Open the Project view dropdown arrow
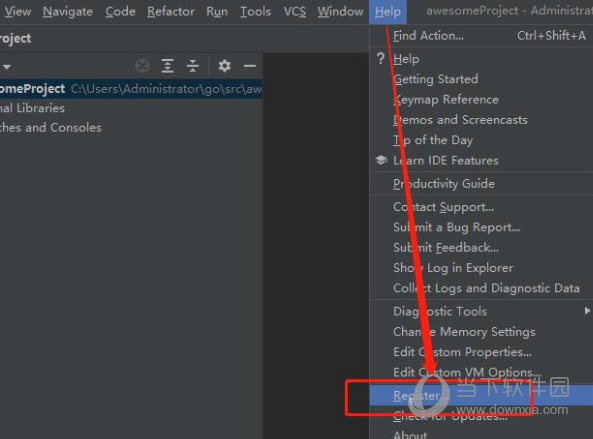The height and width of the screenshot is (439, 593). point(7,67)
